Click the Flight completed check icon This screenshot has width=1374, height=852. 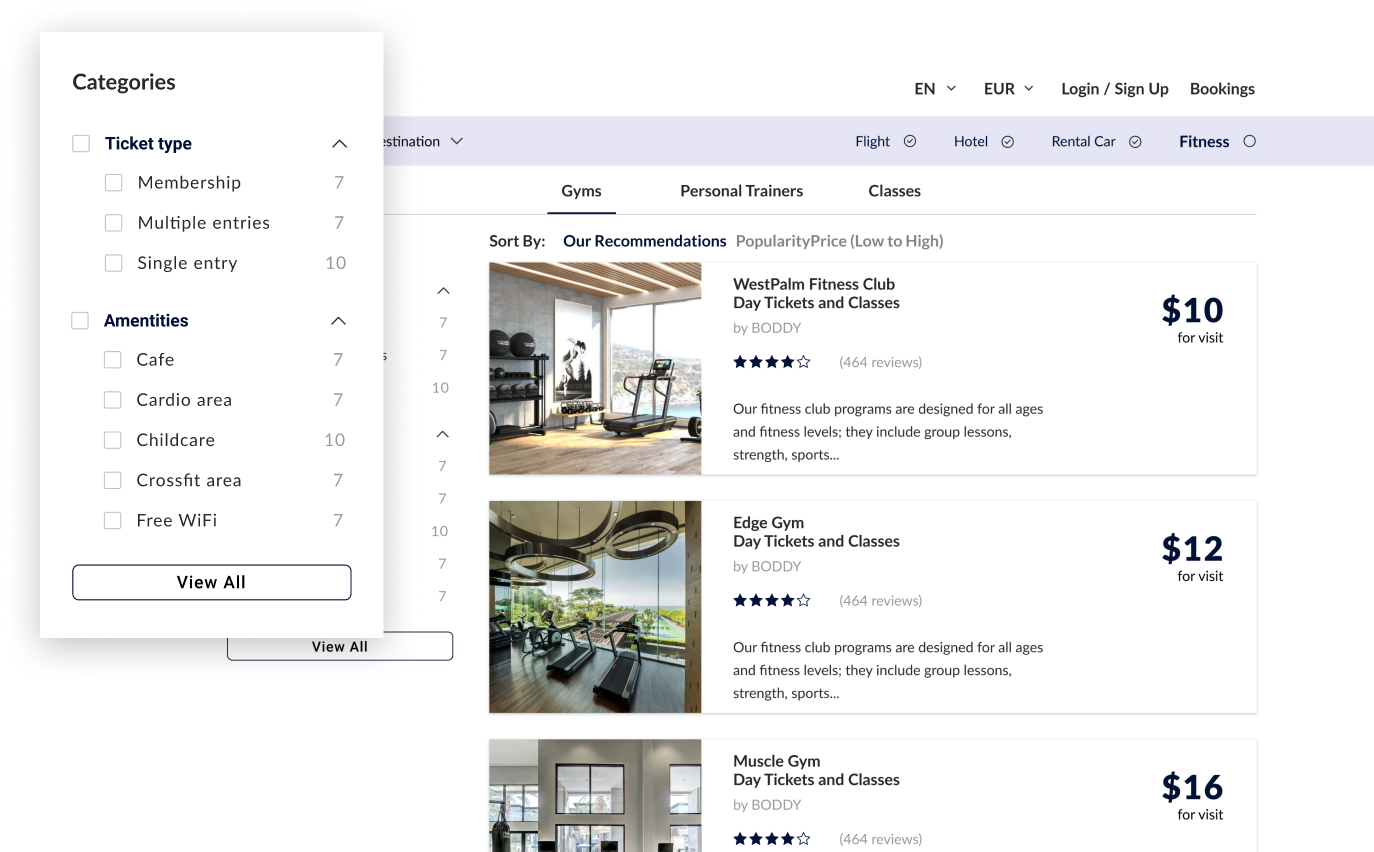(x=910, y=142)
